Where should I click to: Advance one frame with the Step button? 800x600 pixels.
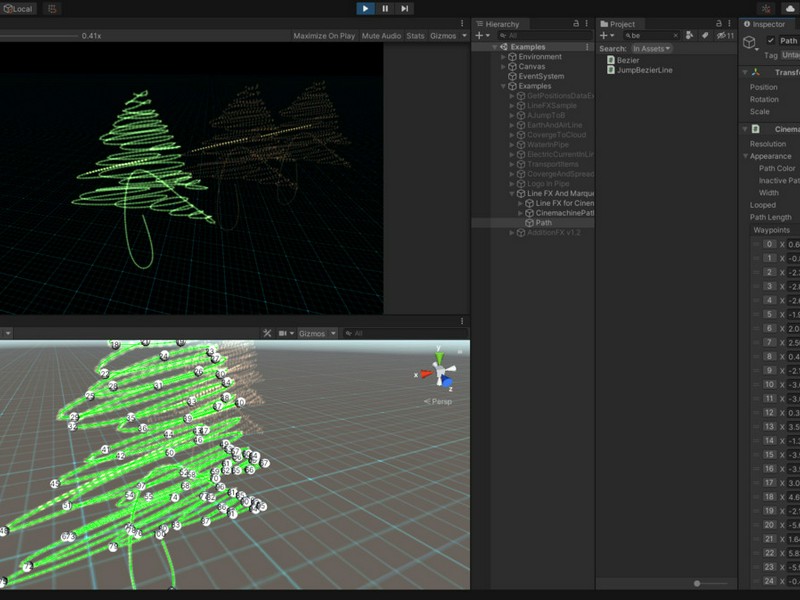pos(405,8)
